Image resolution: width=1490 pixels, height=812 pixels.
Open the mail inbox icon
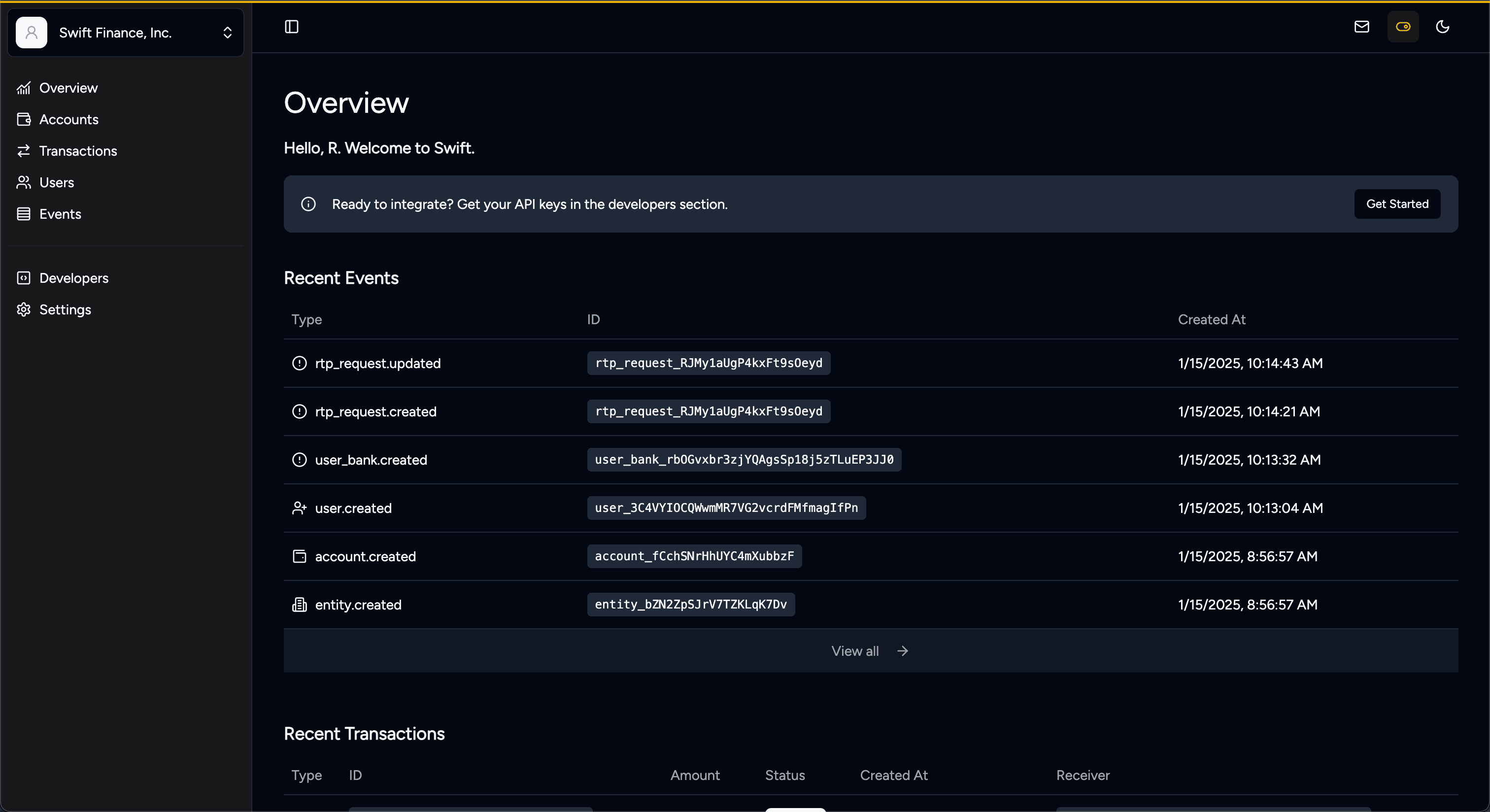[1361, 27]
